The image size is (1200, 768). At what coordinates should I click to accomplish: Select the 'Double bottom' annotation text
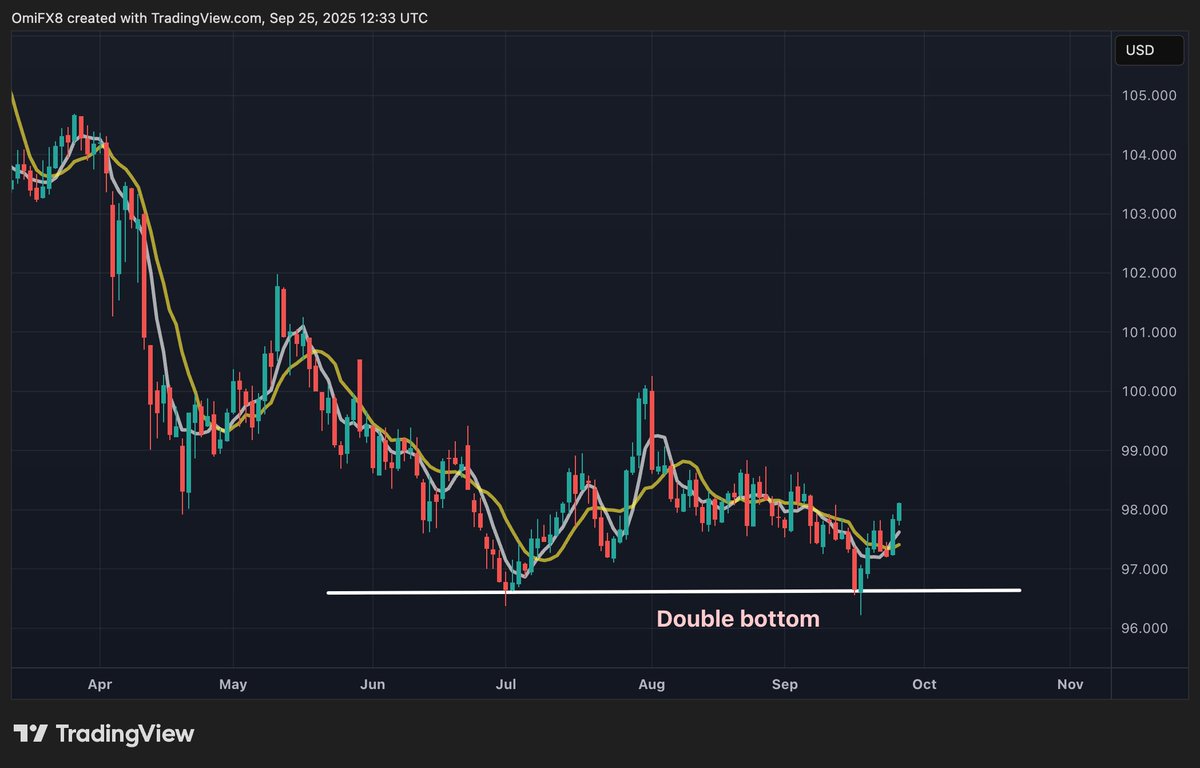[x=738, y=619]
